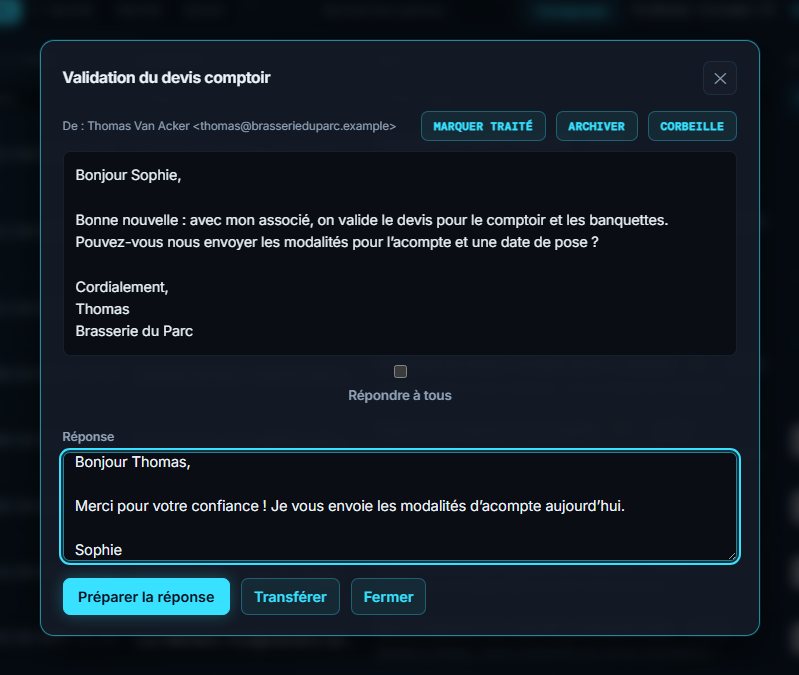Click the Brasserie du Parc line in the email

tap(134, 331)
